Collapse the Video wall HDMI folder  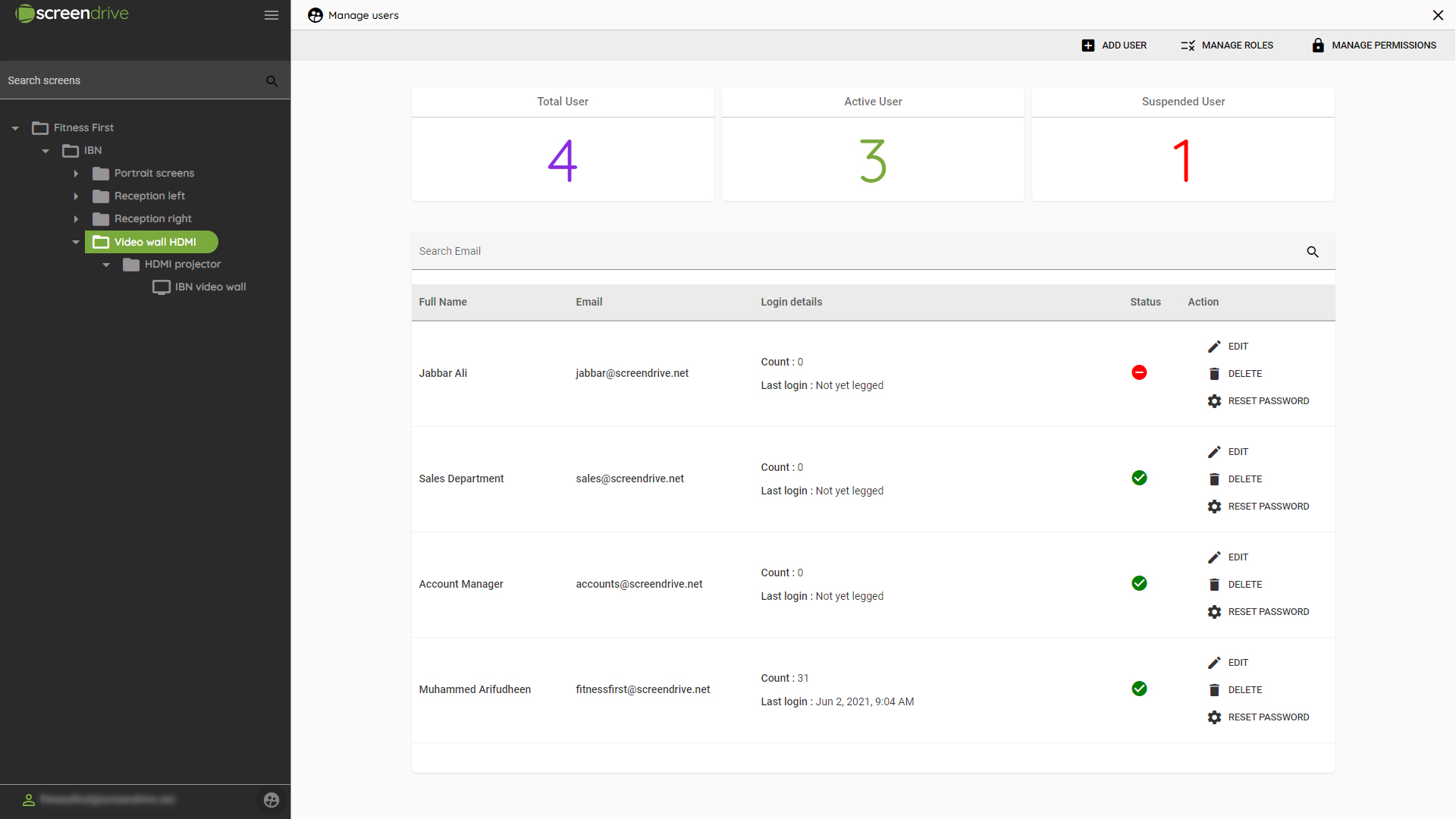76,241
